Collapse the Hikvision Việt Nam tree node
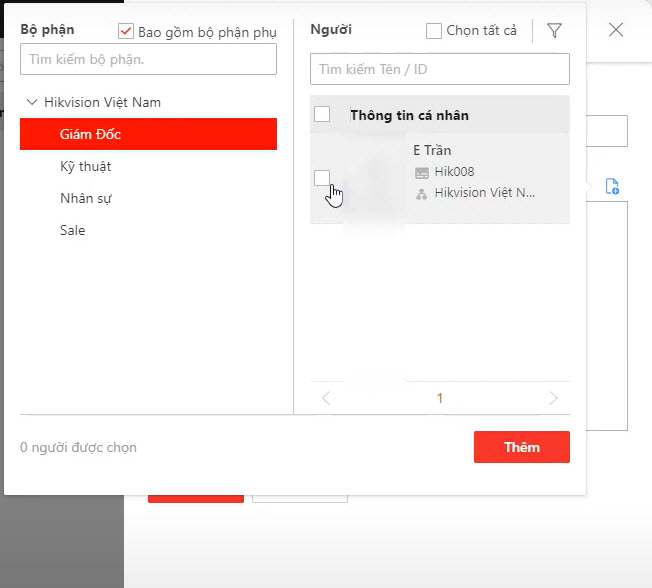 33,102
